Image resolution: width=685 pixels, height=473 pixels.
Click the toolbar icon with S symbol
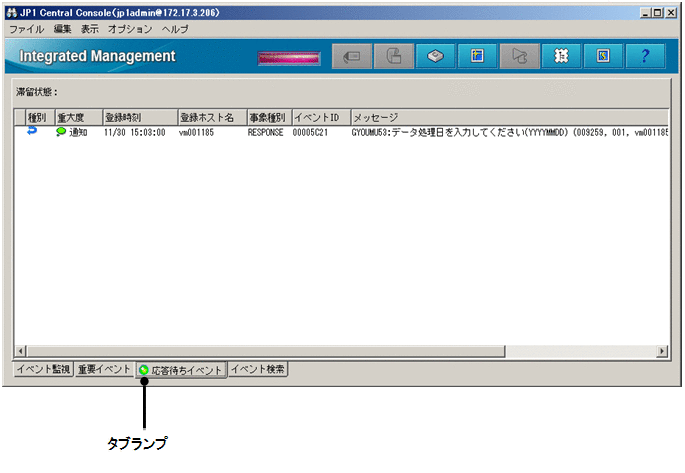click(603, 56)
